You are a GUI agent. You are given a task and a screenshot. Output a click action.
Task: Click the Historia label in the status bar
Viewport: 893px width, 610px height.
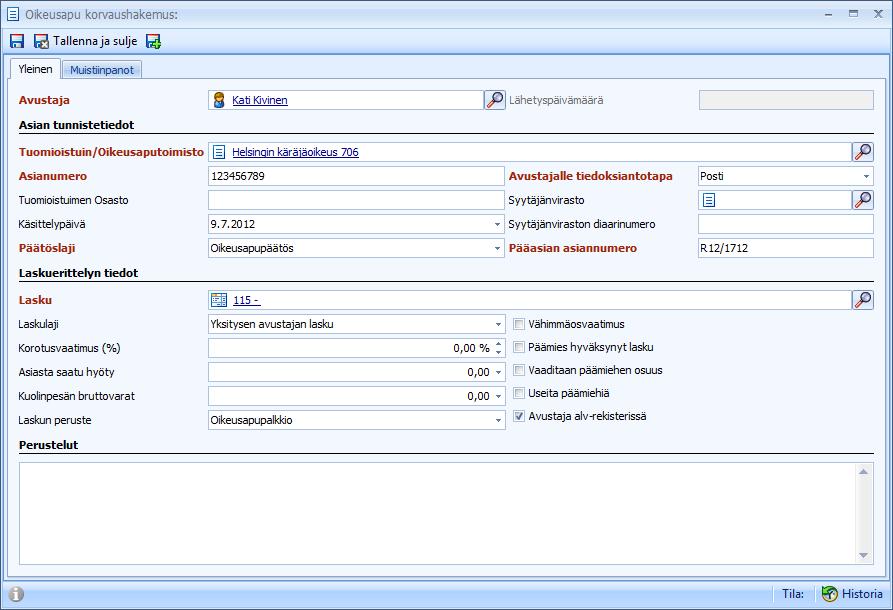click(862, 594)
